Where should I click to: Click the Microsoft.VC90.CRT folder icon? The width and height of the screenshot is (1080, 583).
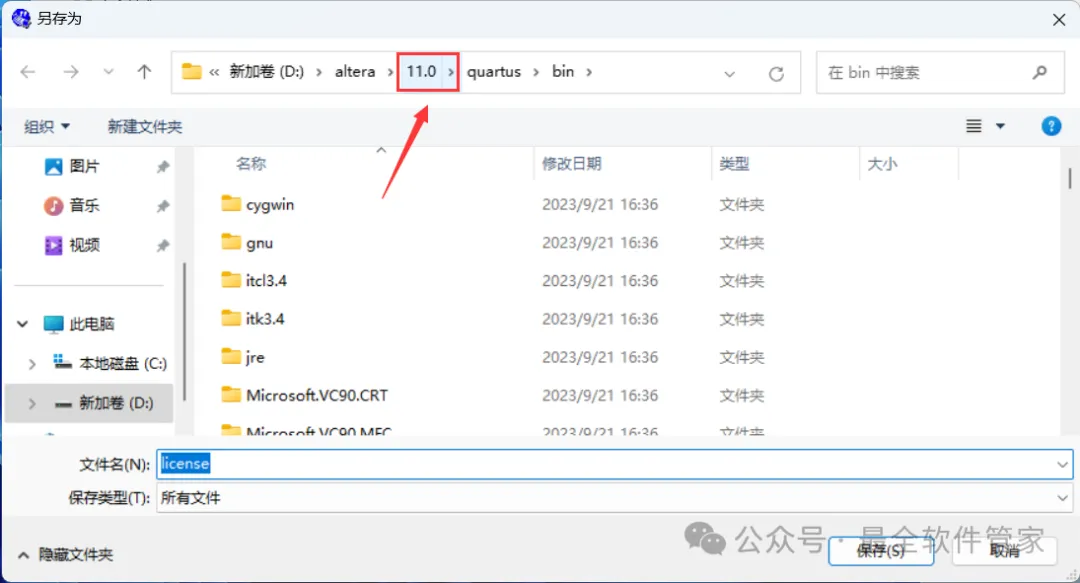point(231,394)
